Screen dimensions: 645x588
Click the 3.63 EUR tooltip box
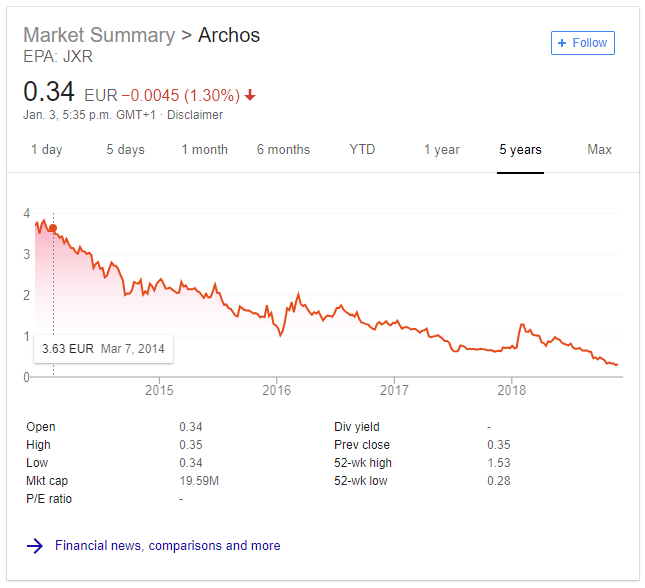pos(103,349)
